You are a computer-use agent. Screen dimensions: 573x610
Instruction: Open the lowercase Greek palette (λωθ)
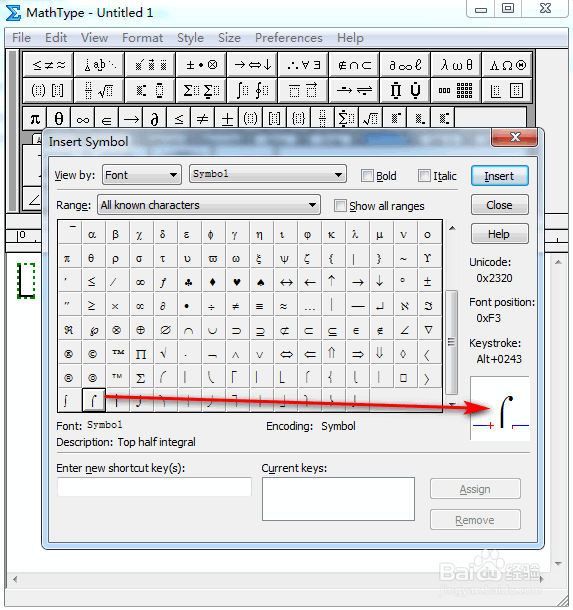456,65
